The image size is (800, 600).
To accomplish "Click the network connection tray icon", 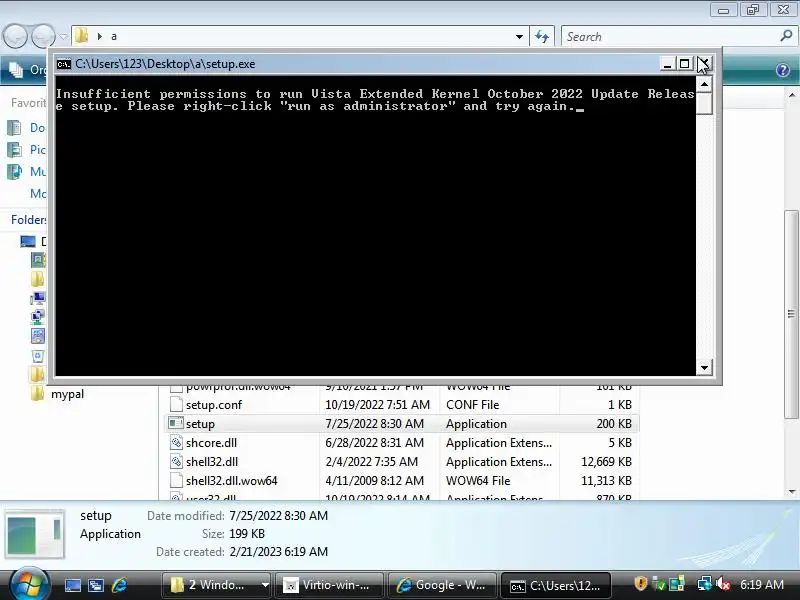I will [705, 584].
